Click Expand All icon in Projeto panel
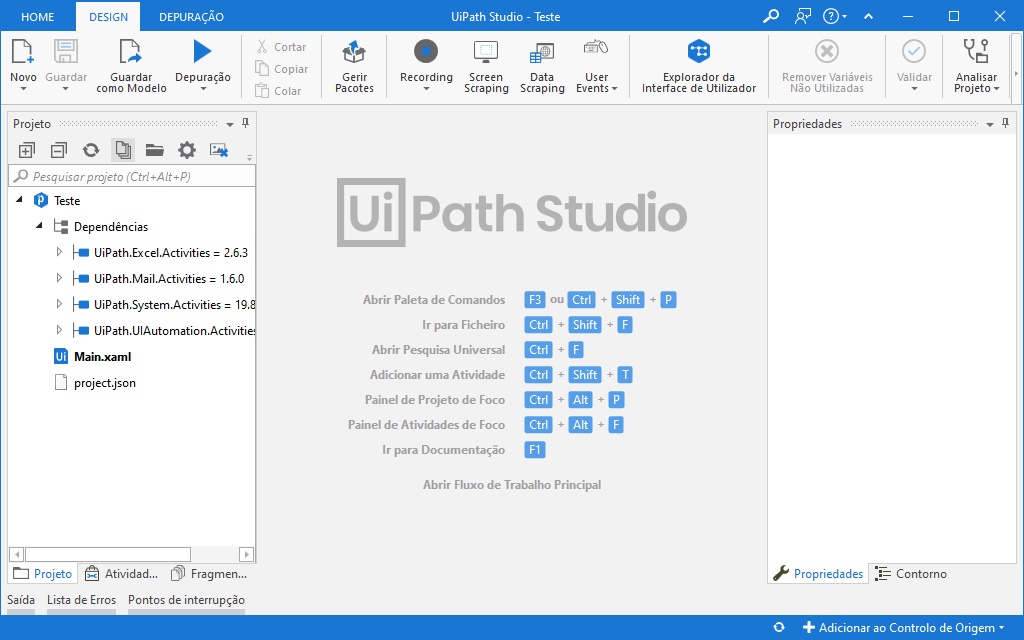 click(26, 150)
